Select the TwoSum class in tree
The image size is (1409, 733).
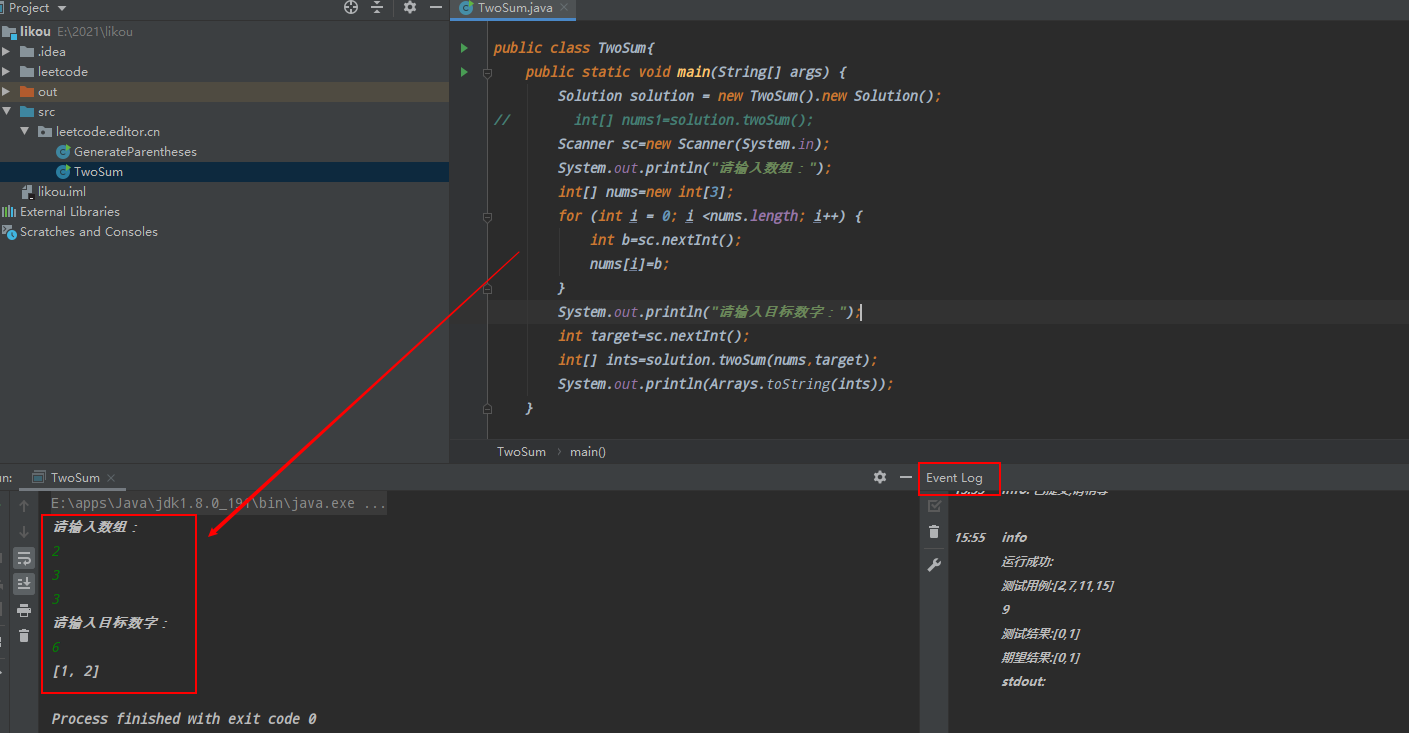click(x=98, y=171)
